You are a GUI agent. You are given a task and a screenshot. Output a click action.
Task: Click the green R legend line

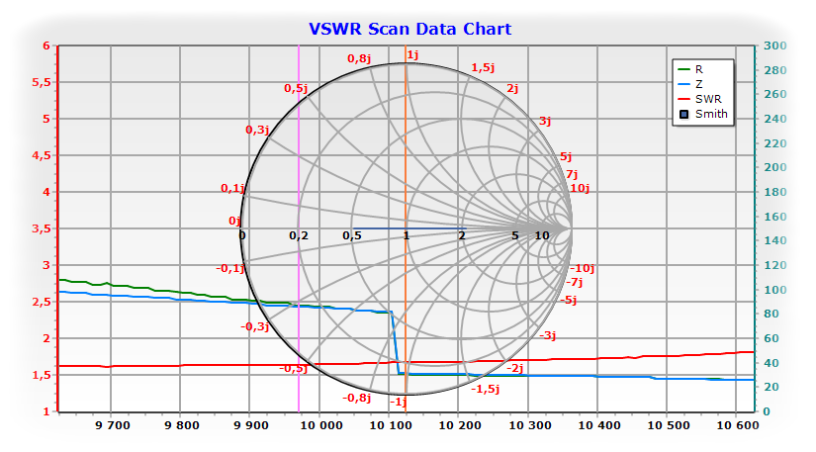coord(684,69)
